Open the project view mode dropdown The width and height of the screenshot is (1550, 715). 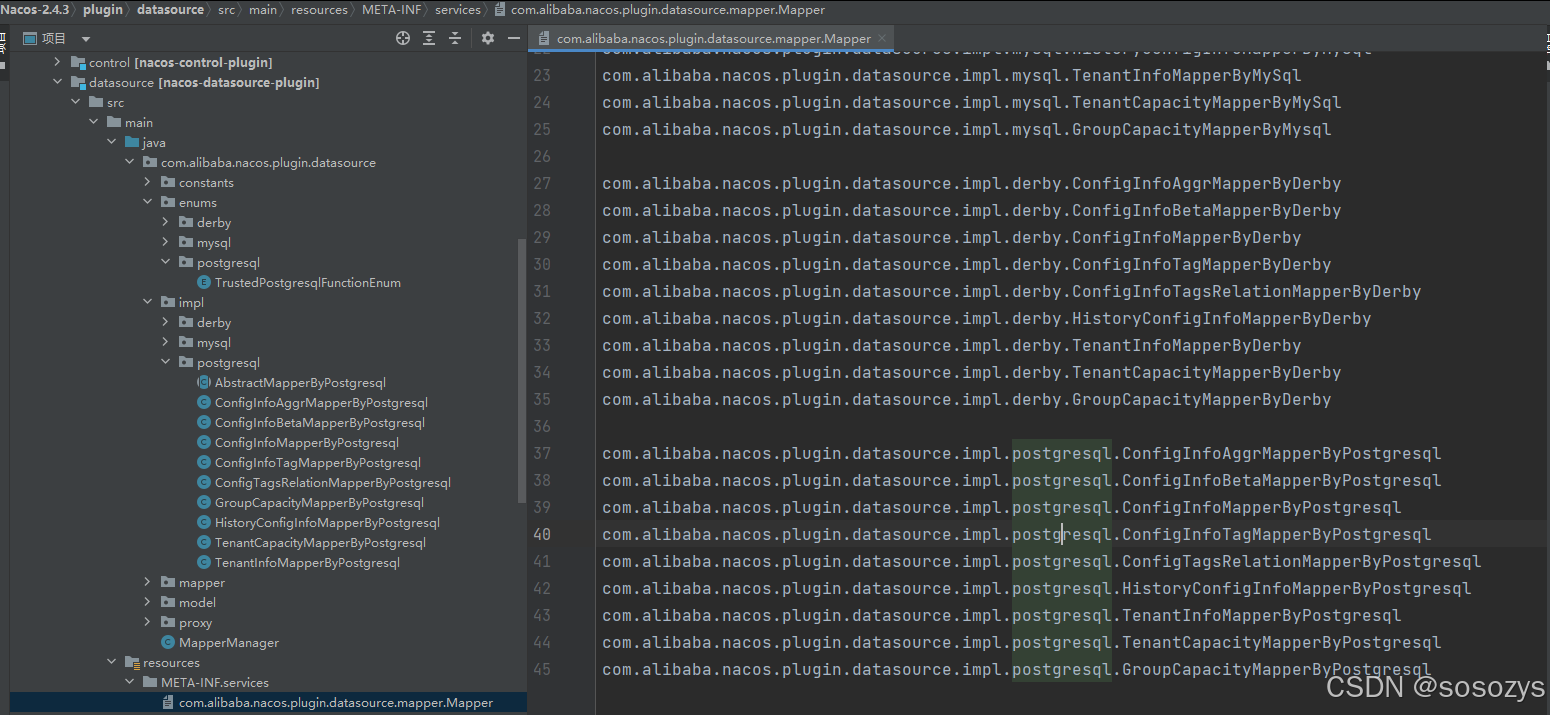pyautogui.click(x=86, y=39)
